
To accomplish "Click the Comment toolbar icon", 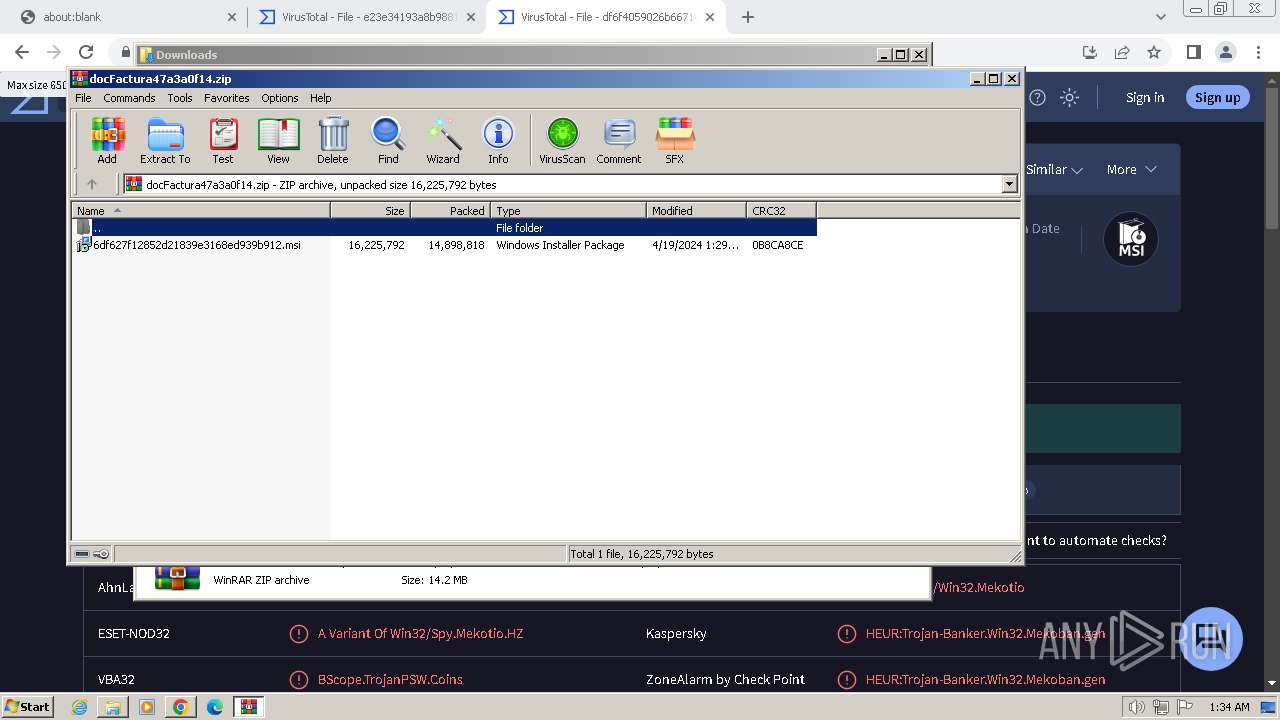I will click(x=619, y=140).
